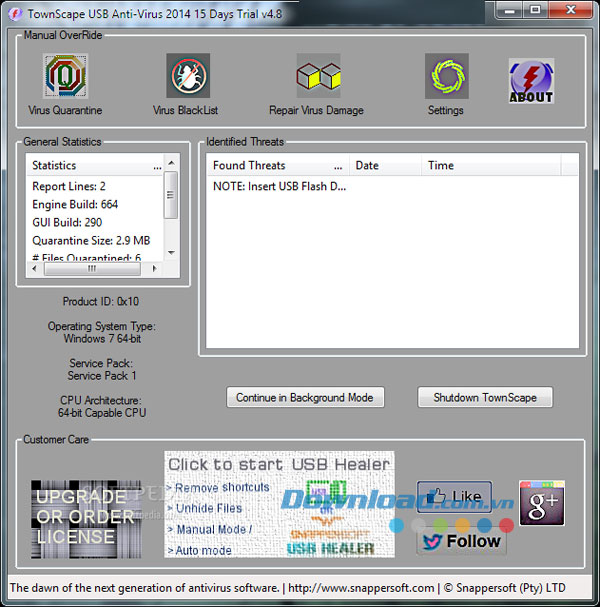This screenshot has height=607, width=600.
Task: Click the status bar snappersoft.com URL
Action: pos(361,588)
